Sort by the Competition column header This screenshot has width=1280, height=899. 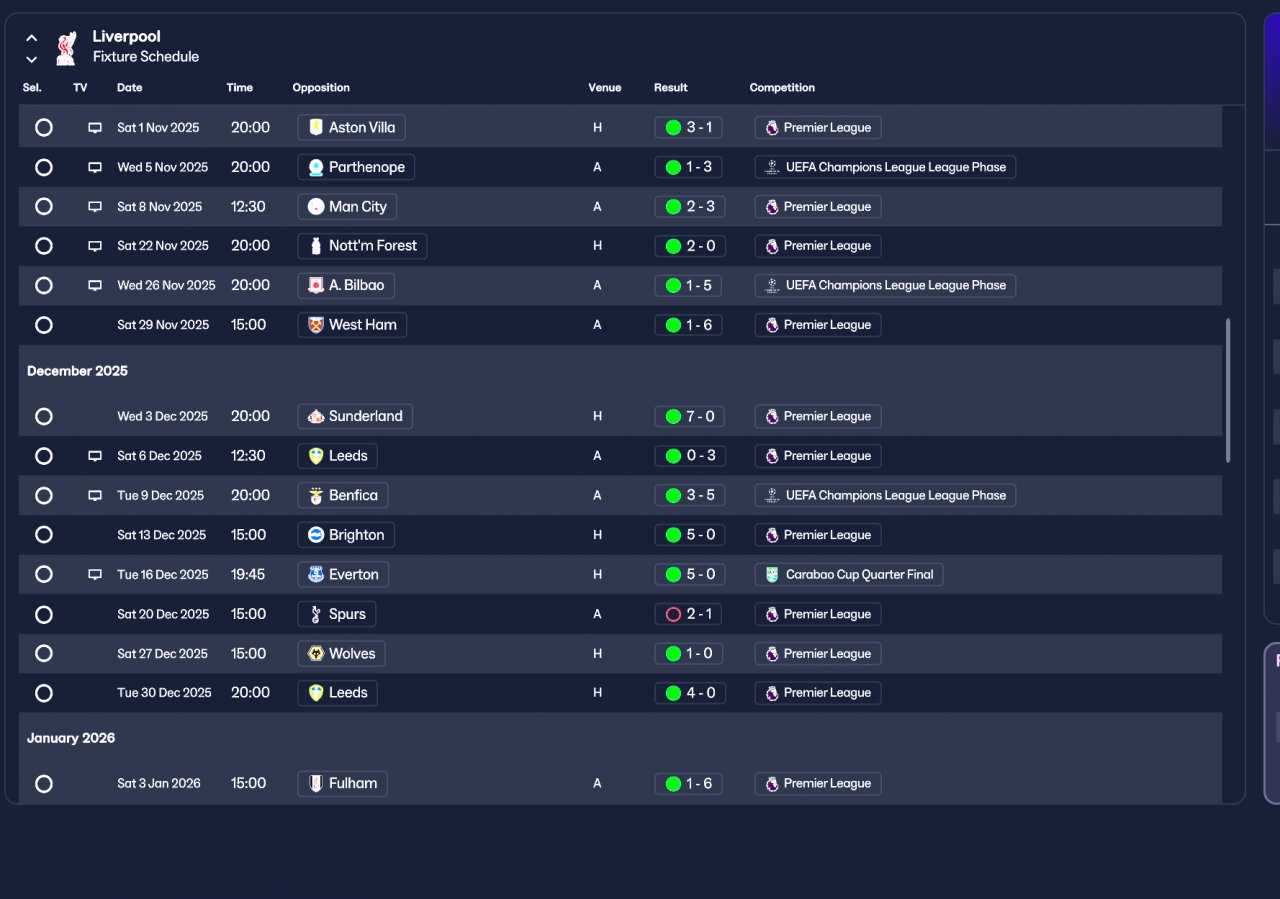[x=782, y=88]
